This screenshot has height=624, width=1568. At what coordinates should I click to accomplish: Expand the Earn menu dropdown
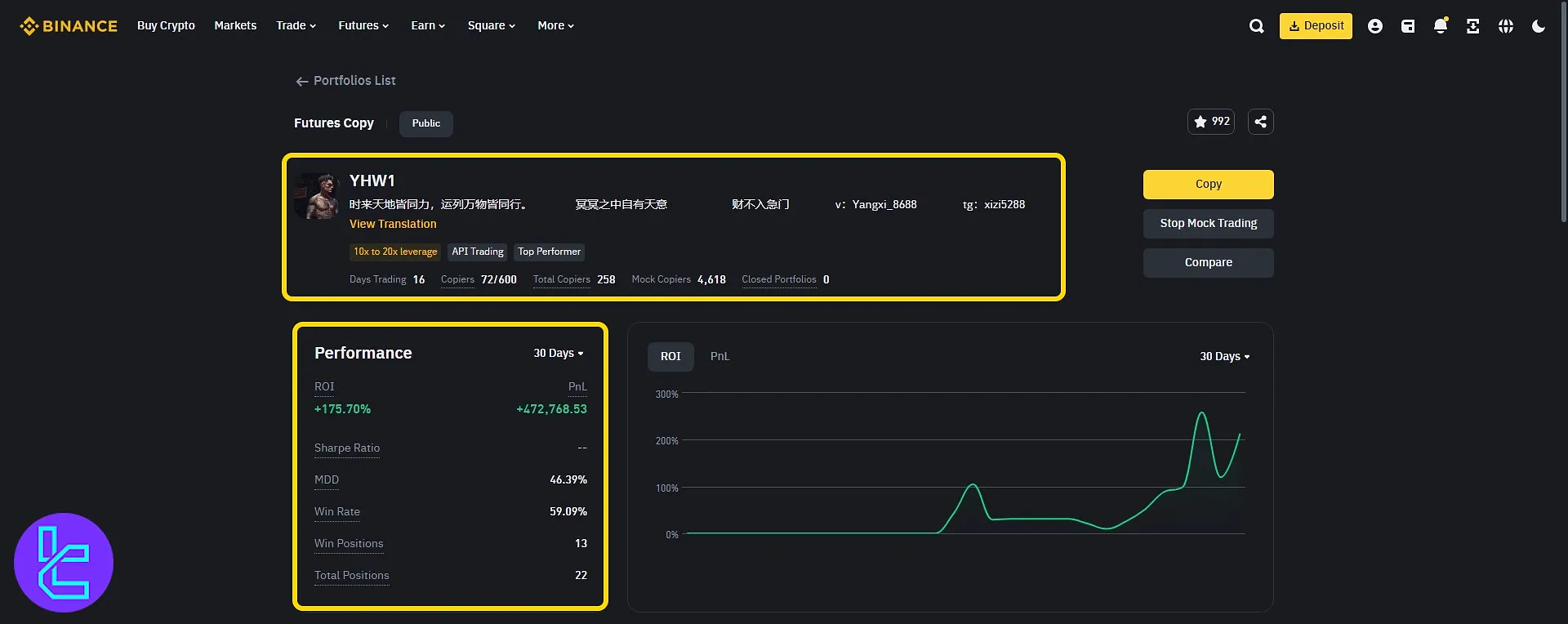point(428,26)
